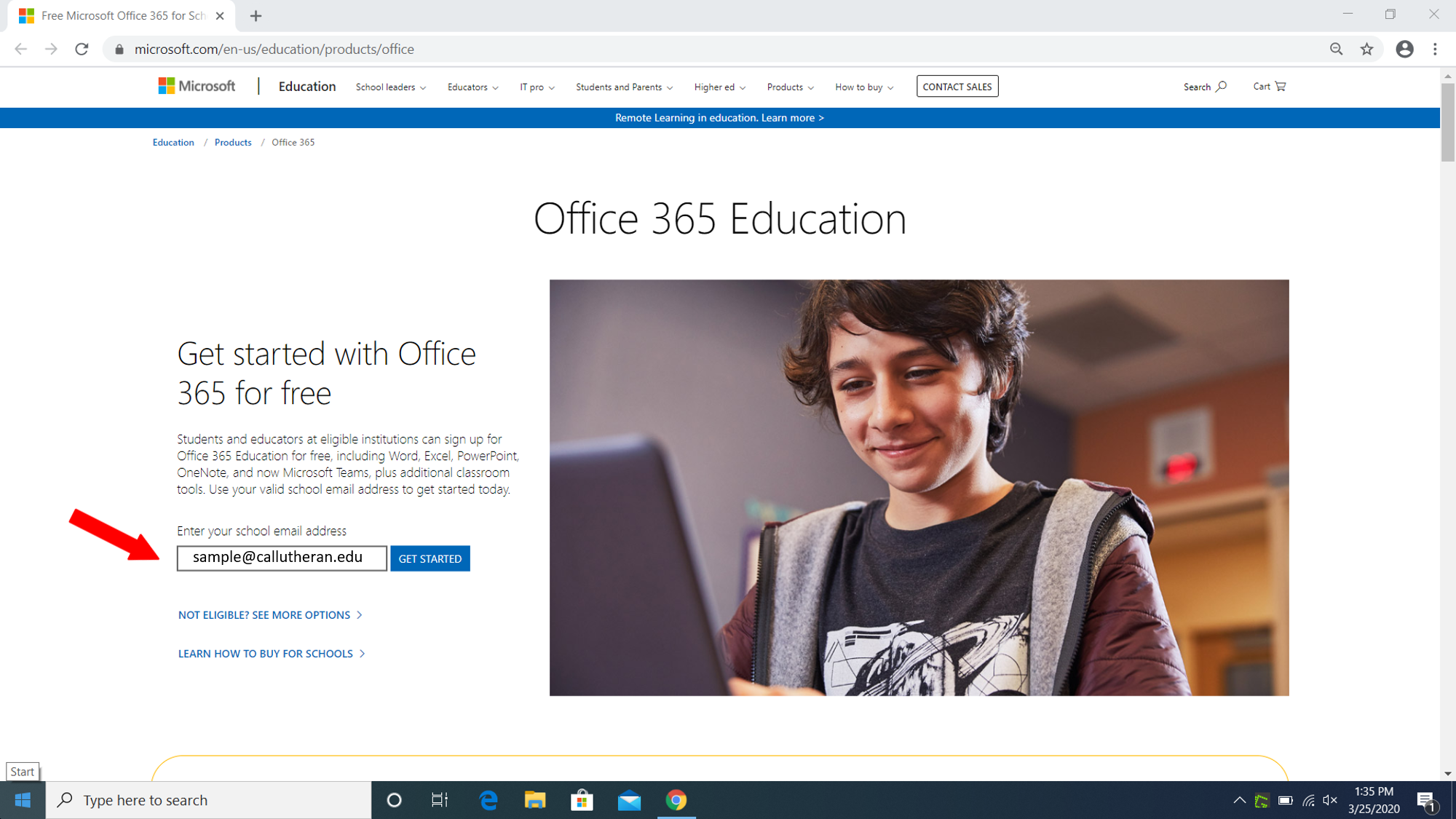Click the browser reload icon
Screen dimensions: 1456x819
click(x=82, y=49)
